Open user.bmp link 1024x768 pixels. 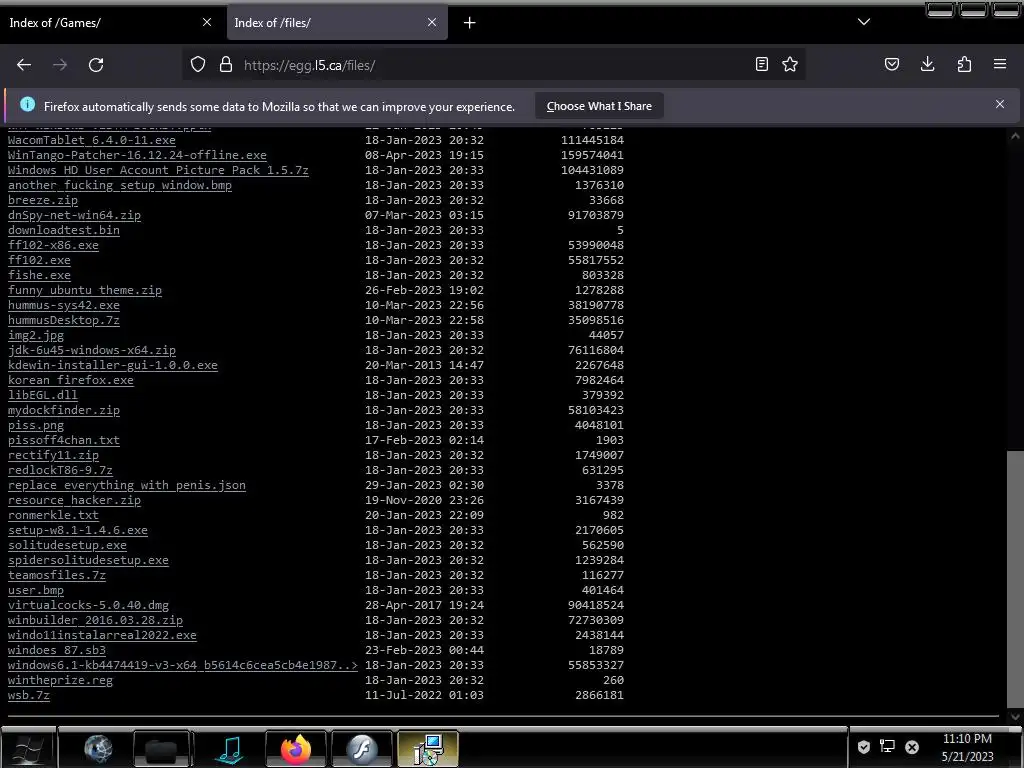36,590
